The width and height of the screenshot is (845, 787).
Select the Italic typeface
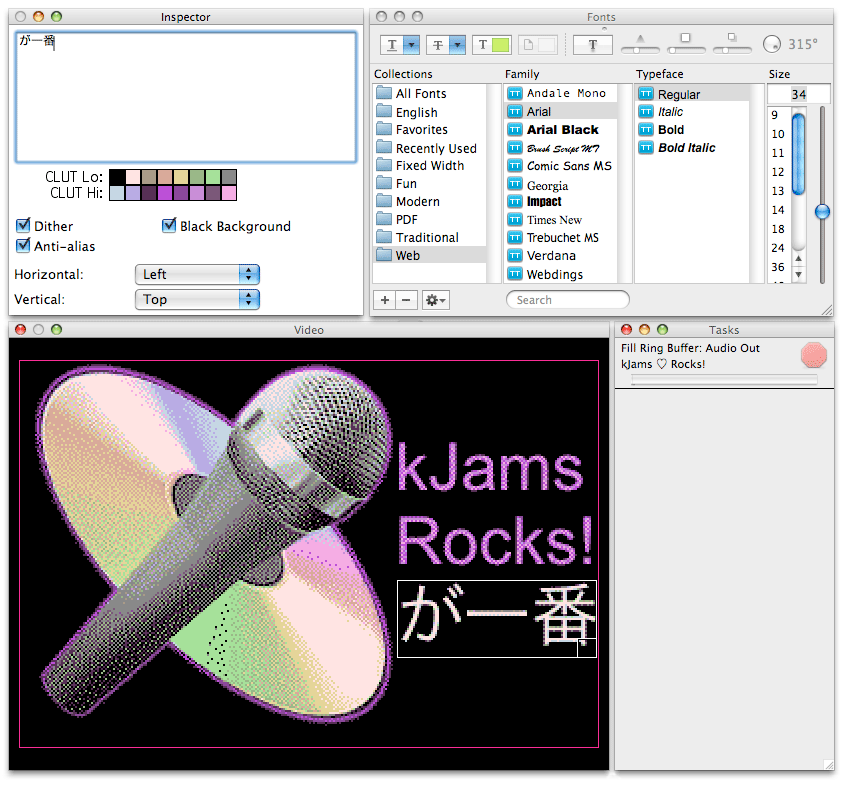point(692,112)
